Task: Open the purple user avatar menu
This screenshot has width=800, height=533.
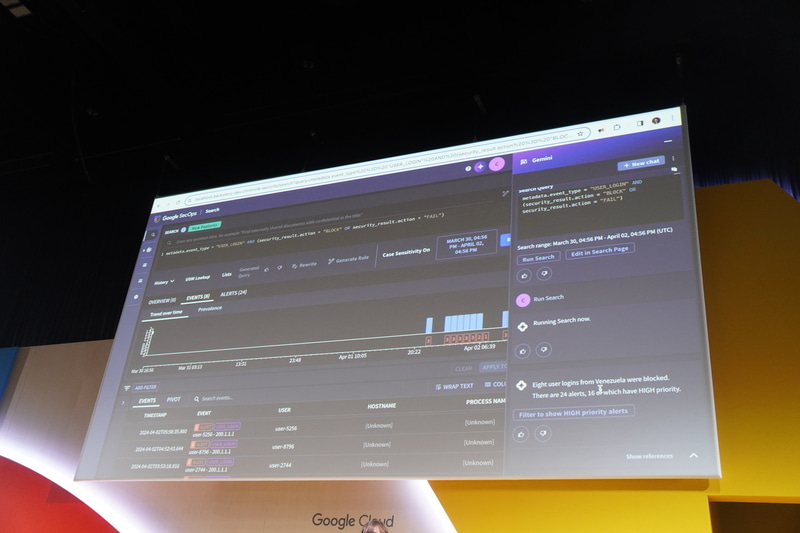Action: (x=497, y=164)
